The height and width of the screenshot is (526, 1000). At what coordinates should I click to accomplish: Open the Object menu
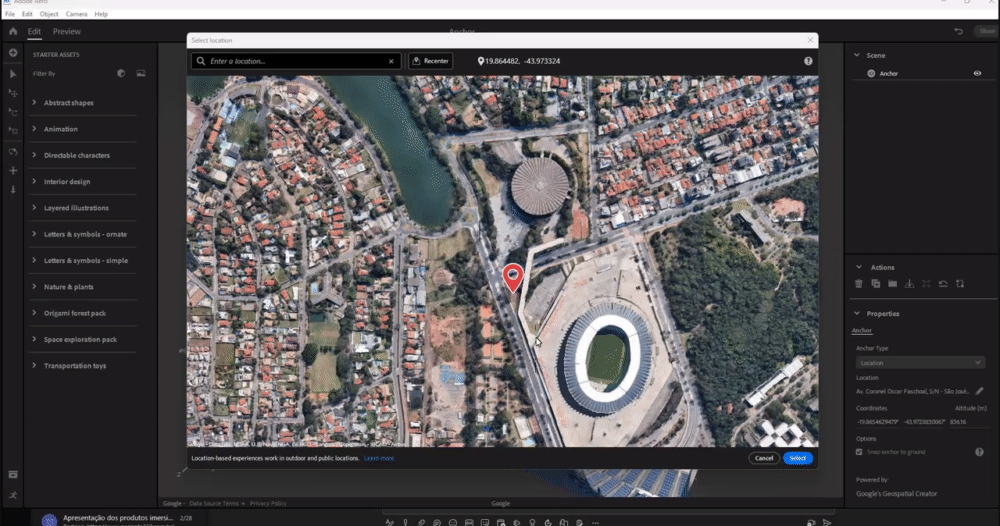[x=49, y=14]
